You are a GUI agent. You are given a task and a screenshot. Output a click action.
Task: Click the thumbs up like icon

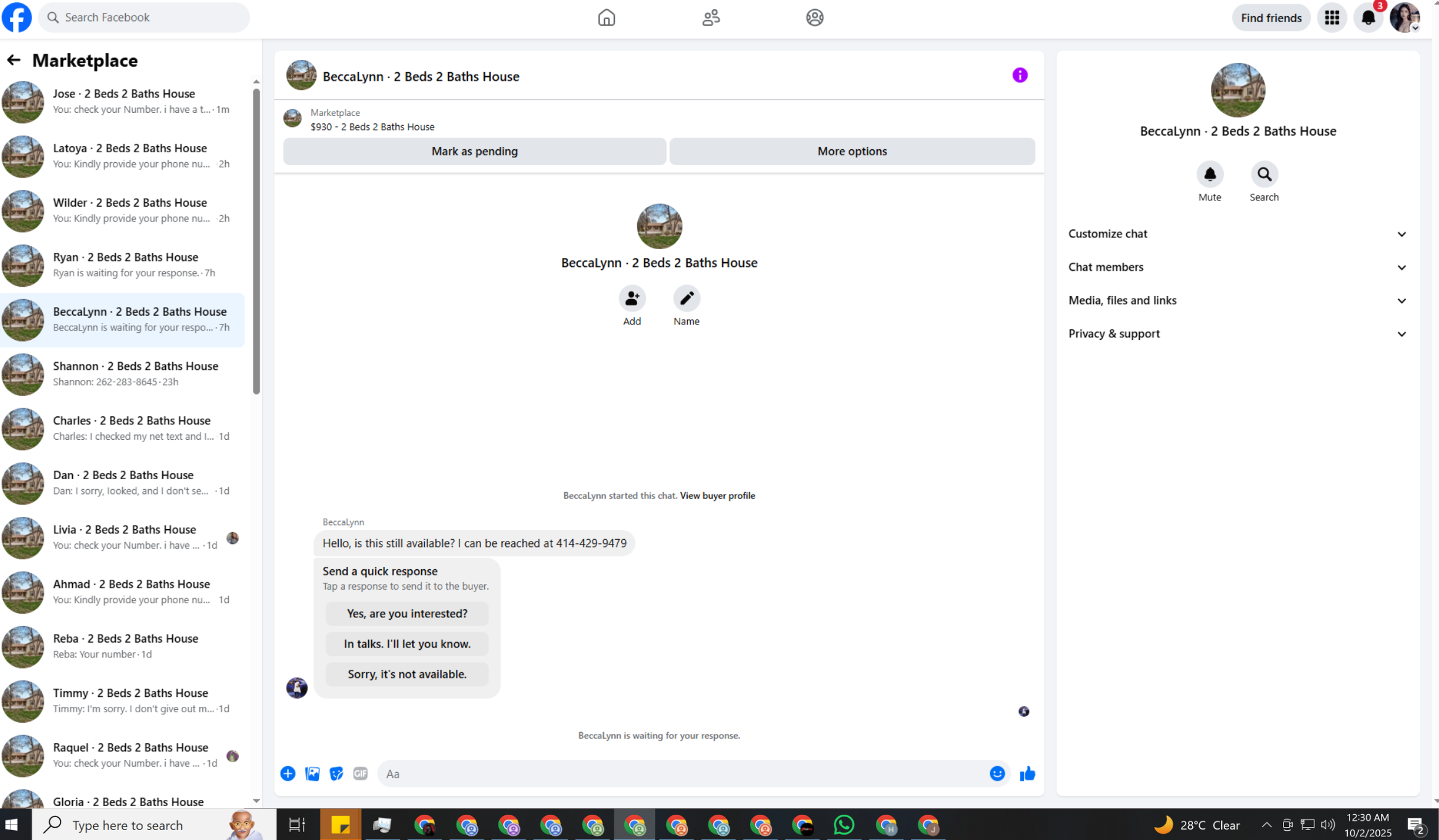tap(1027, 773)
